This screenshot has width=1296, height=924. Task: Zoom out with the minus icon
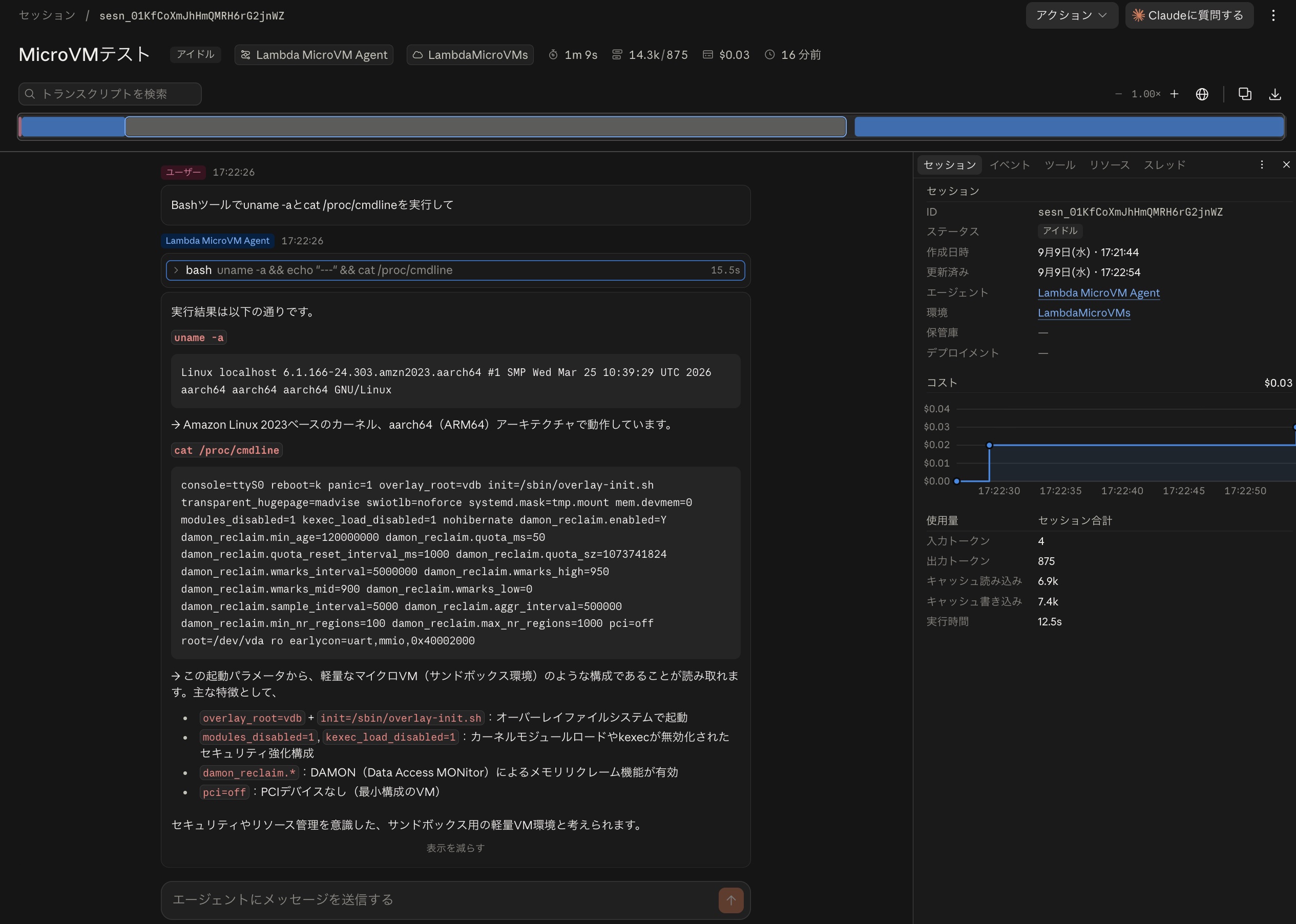[1118, 94]
